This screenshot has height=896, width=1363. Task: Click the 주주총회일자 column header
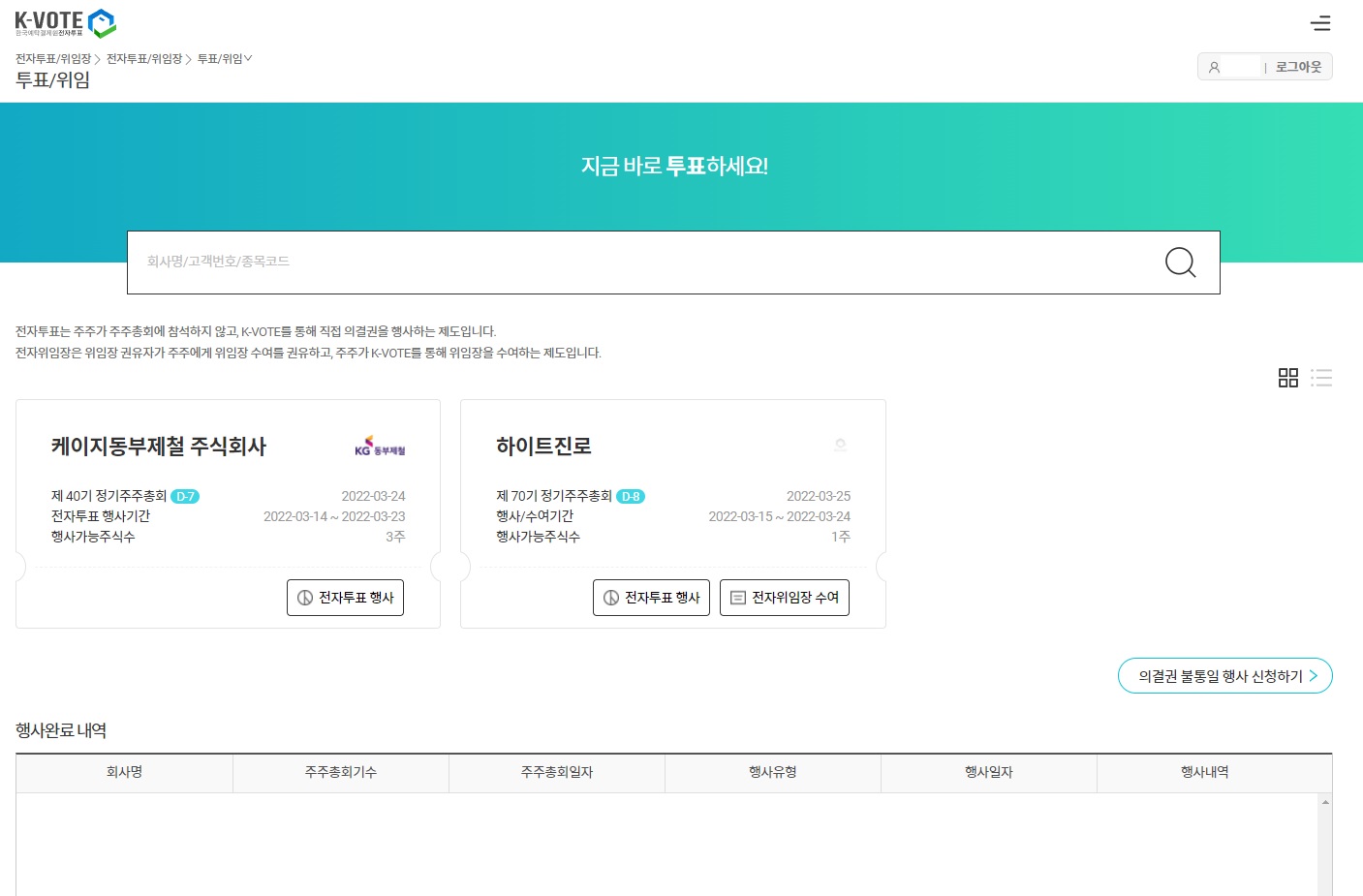tap(557, 773)
